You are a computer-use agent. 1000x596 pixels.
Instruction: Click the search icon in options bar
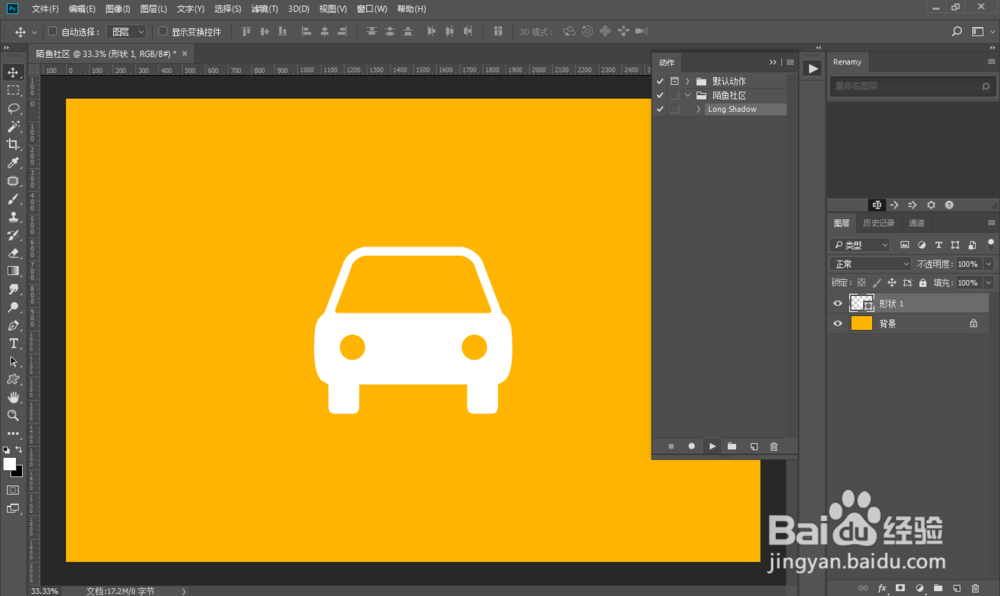pos(957,31)
